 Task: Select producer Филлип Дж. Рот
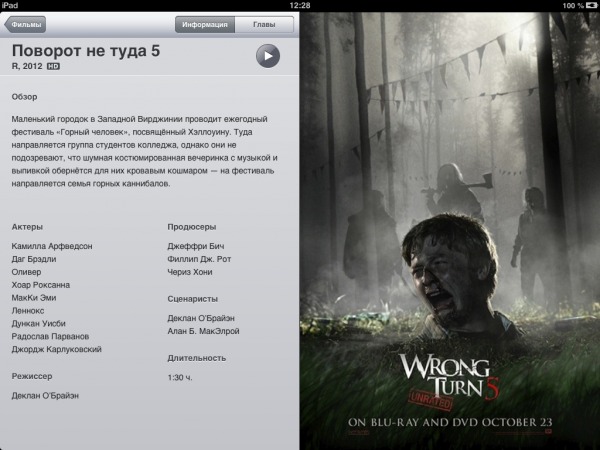[199, 259]
